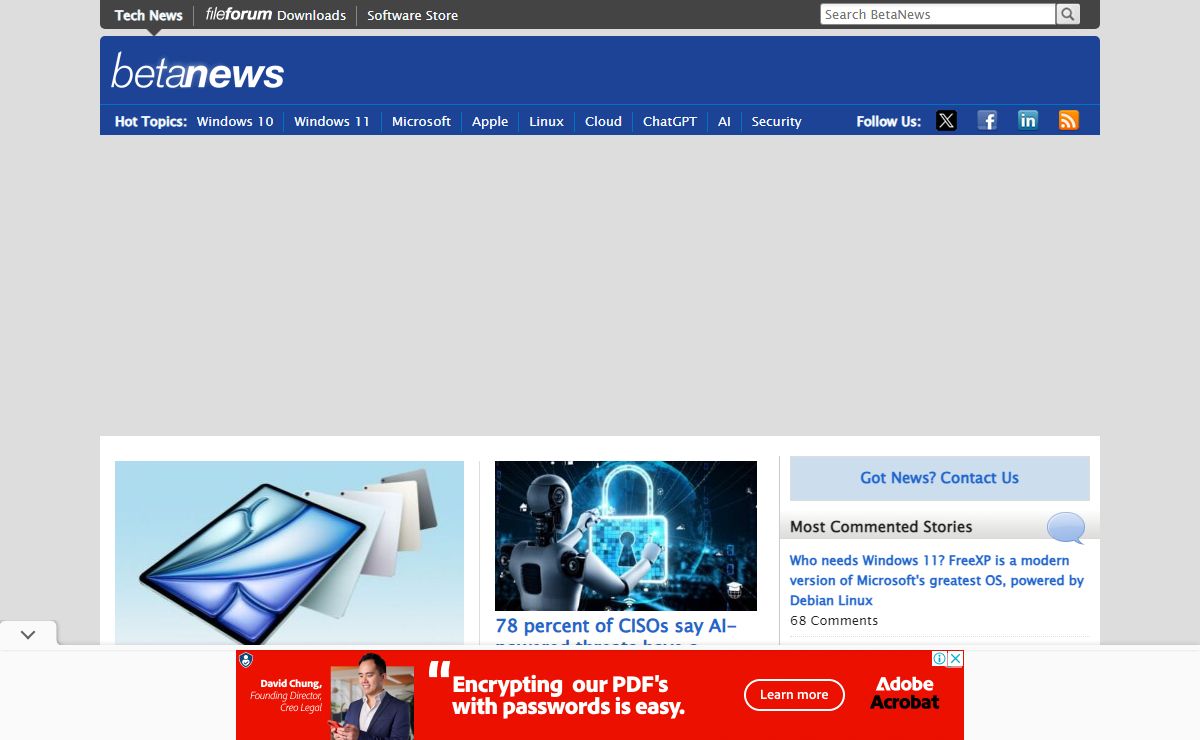Image resolution: width=1200 pixels, height=740 pixels.
Task: Select the Tech News tab
Action: tap(147, 15)
